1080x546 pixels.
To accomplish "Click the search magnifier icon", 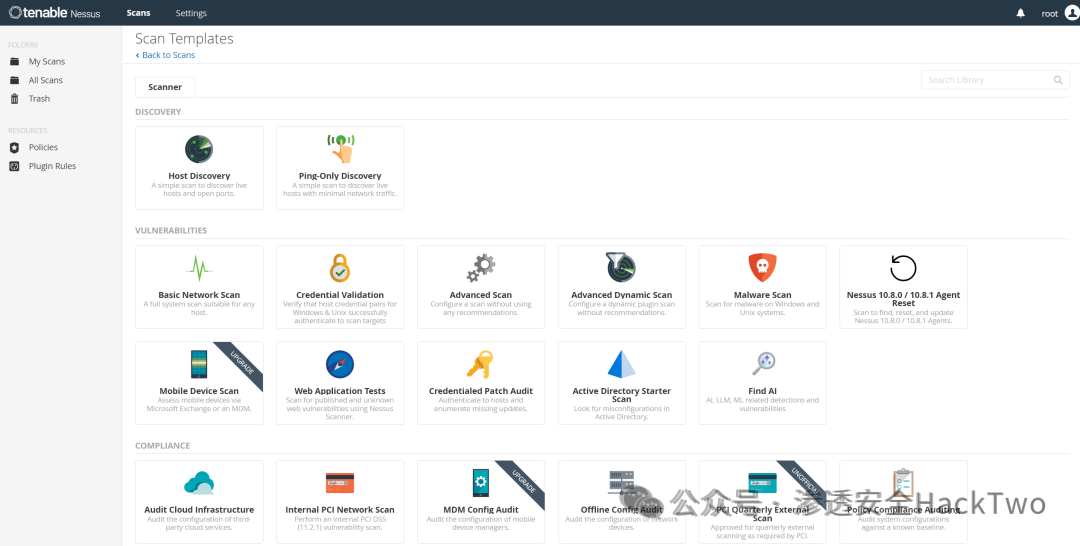I will point(1058,80).
